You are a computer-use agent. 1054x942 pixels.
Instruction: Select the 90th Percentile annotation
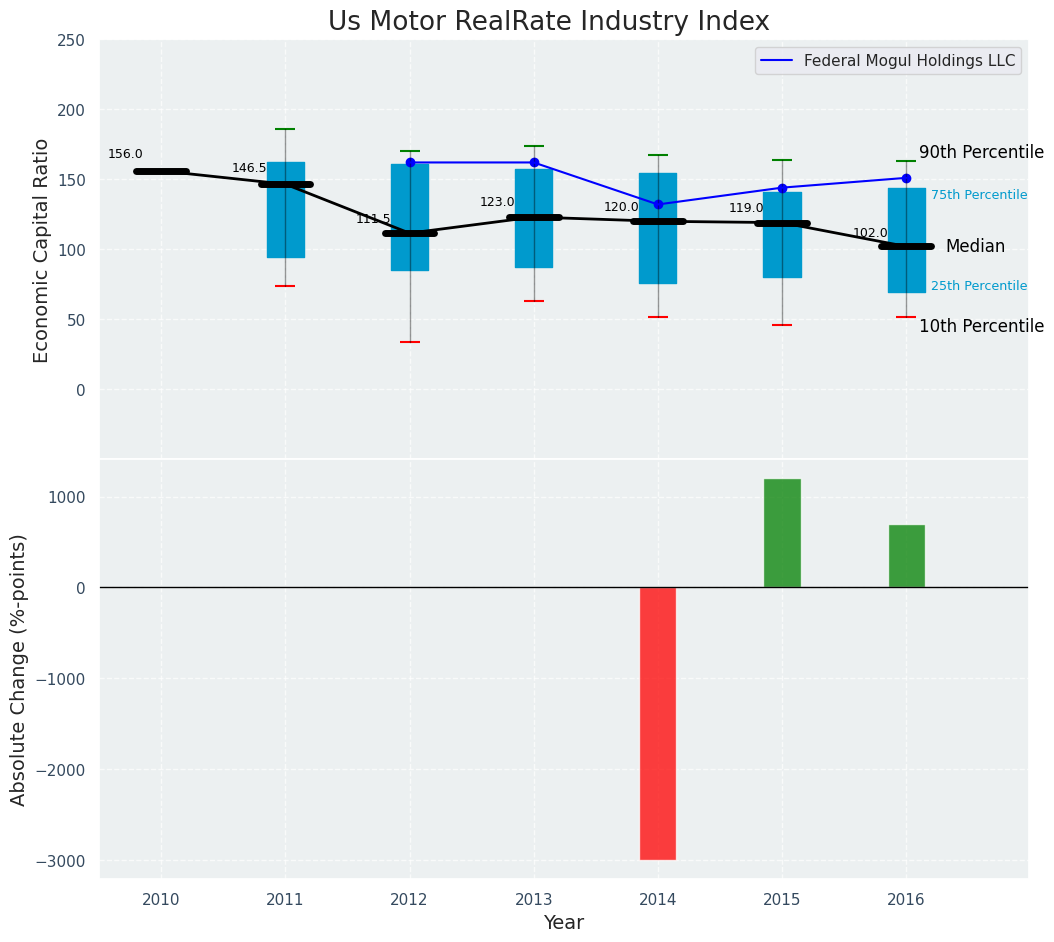(981, 152)
